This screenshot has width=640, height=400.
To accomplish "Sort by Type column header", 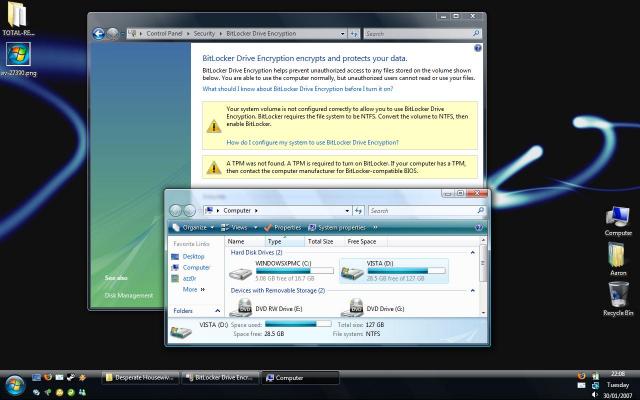I will (284, 242).
